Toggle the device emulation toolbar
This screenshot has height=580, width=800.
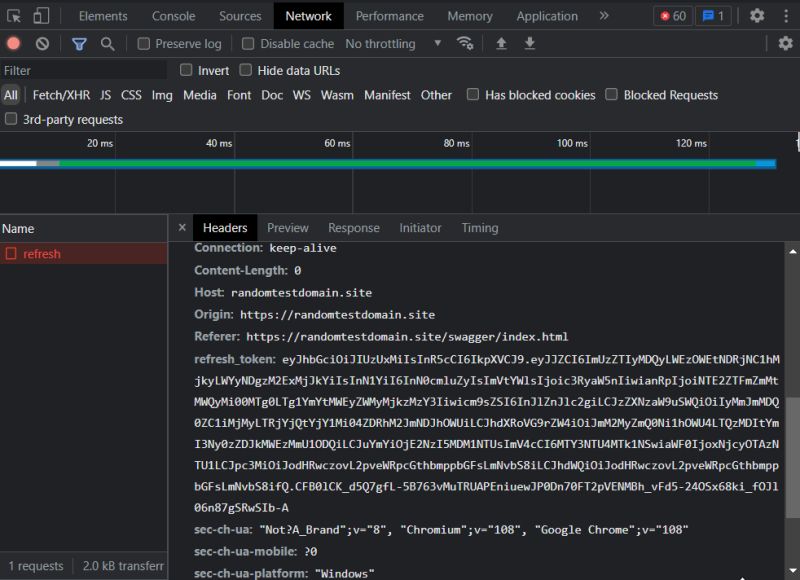pyautogui.click(x=40, y=15)
